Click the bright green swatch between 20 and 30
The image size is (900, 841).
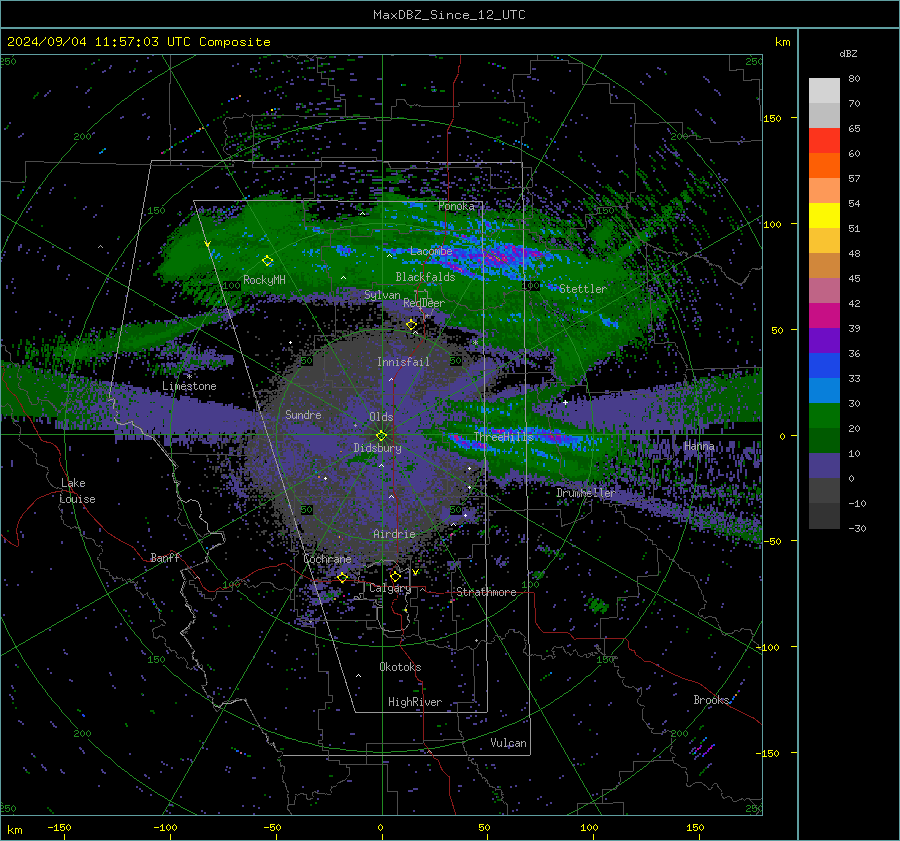click(824, 416)
